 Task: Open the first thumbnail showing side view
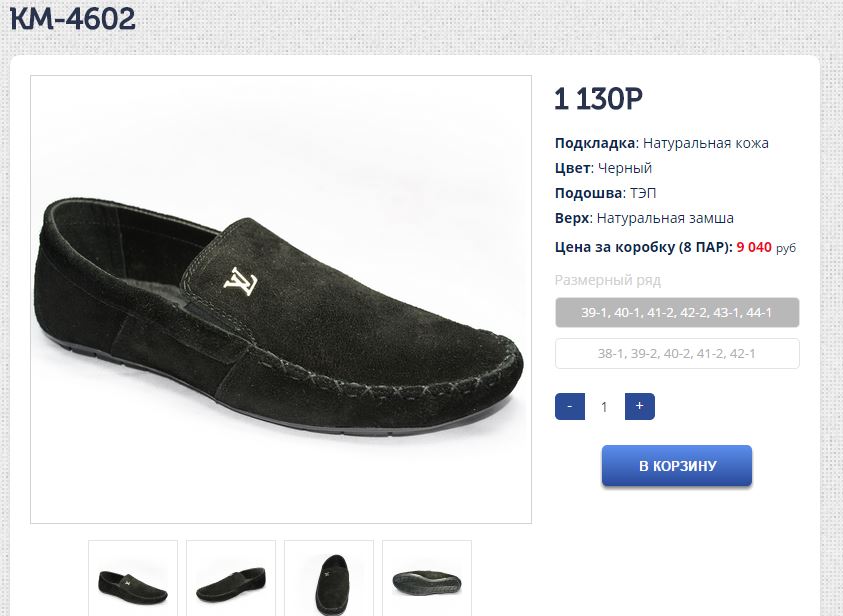pos(133,578)
